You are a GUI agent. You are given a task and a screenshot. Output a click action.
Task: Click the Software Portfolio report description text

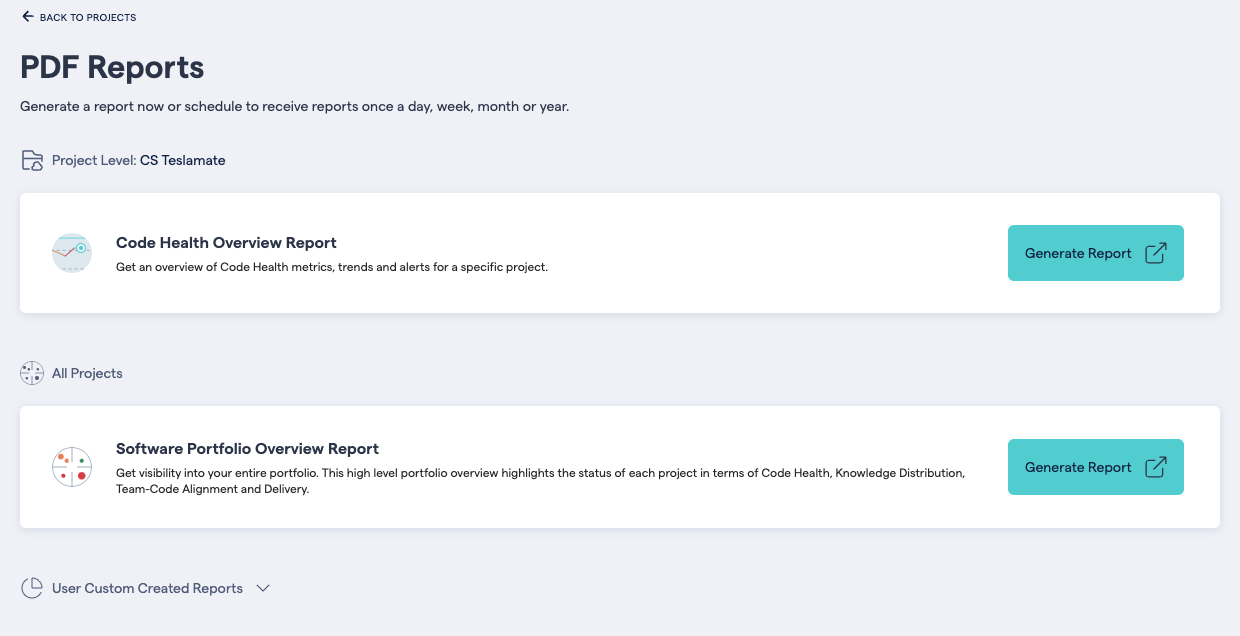[540, 480]
